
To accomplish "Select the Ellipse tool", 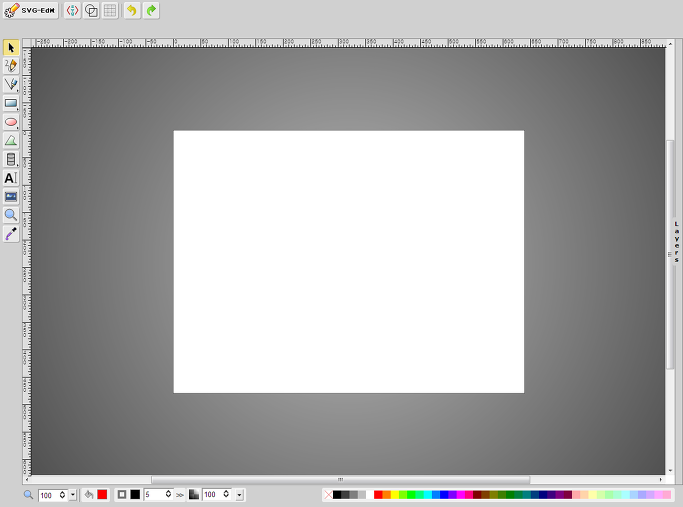I will point(11,122).
